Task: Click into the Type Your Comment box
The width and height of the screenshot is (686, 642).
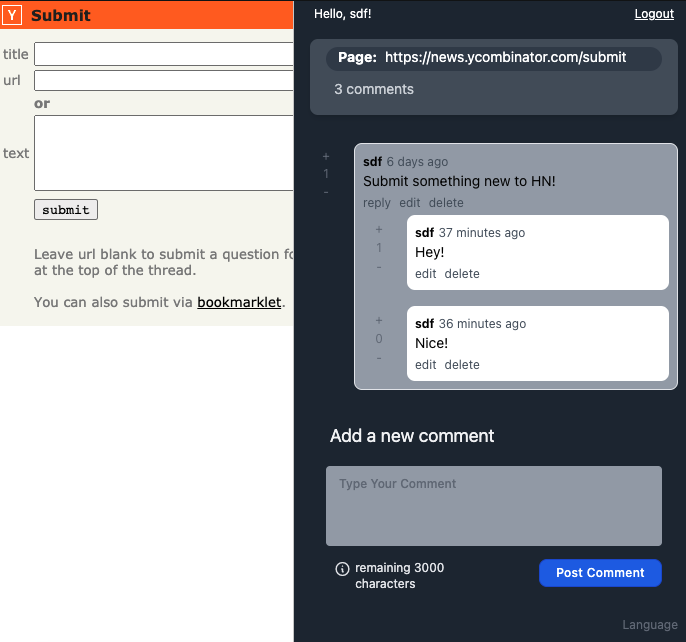Action: point(494,505)
